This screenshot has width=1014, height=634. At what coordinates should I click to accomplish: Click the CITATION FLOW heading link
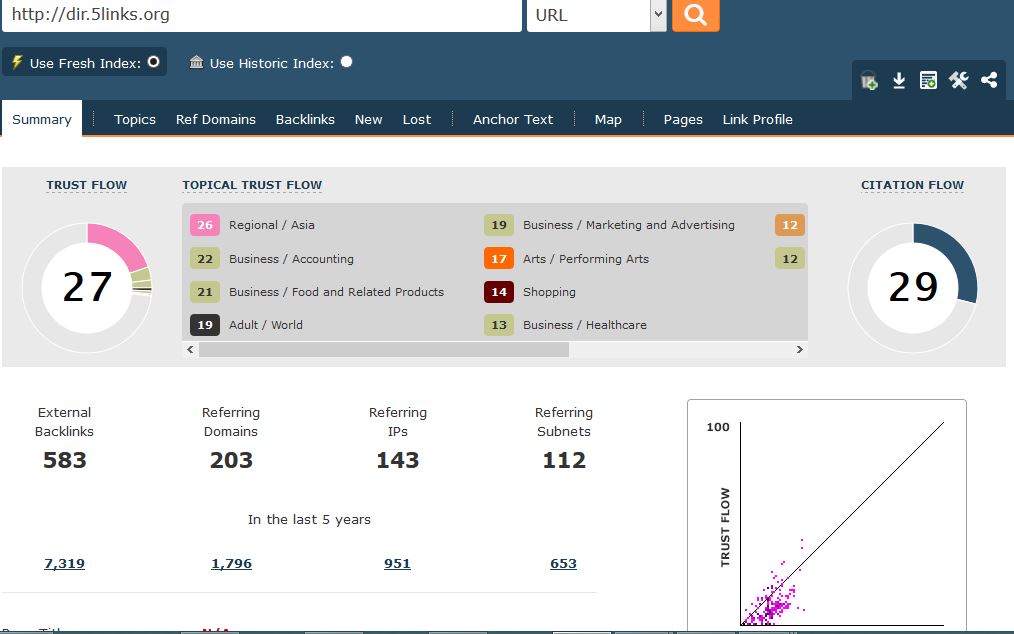click(x=912, y=185)
